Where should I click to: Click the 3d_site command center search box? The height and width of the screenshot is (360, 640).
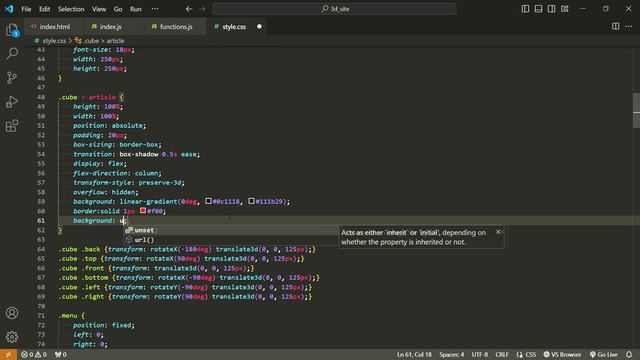tap(334, 9)
